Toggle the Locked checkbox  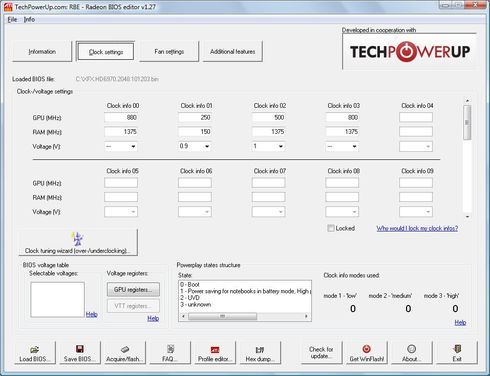click(331, 228)
